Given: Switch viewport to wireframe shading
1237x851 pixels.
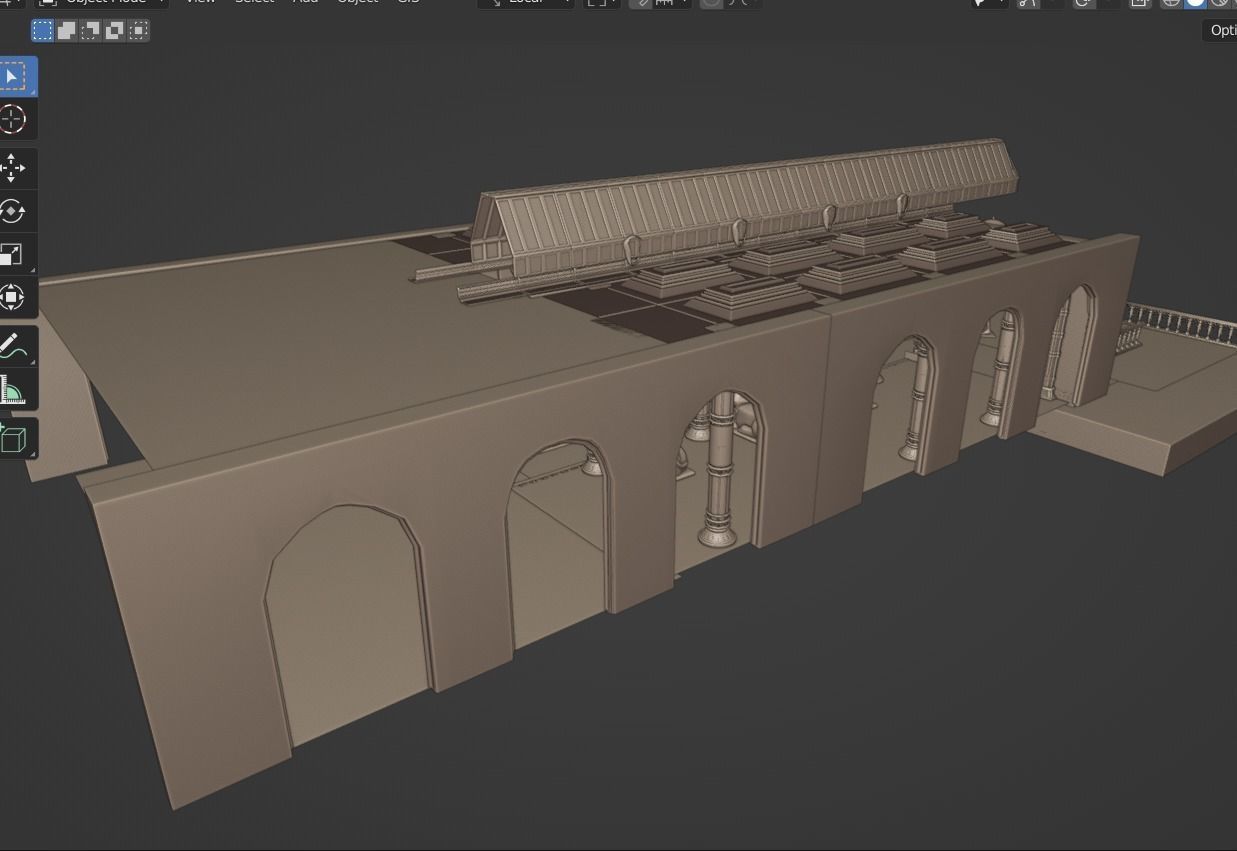Looking at the screenshot, I should click(1170, 3).
